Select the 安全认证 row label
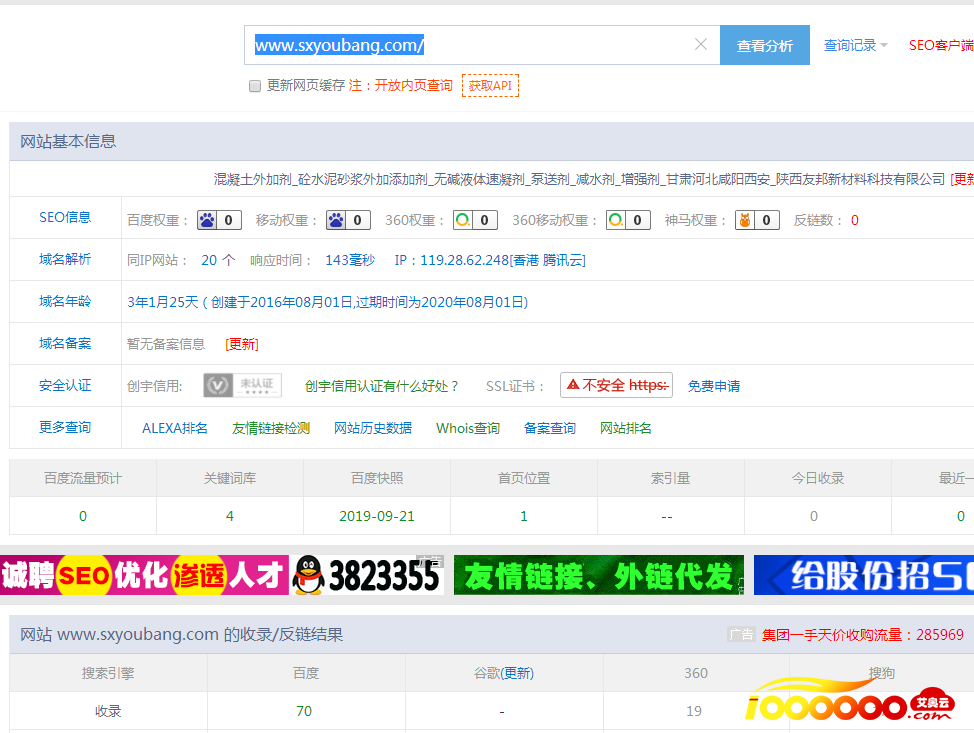Screen dimensions: 974x733 pyautogui.click(x=65, y=385)
